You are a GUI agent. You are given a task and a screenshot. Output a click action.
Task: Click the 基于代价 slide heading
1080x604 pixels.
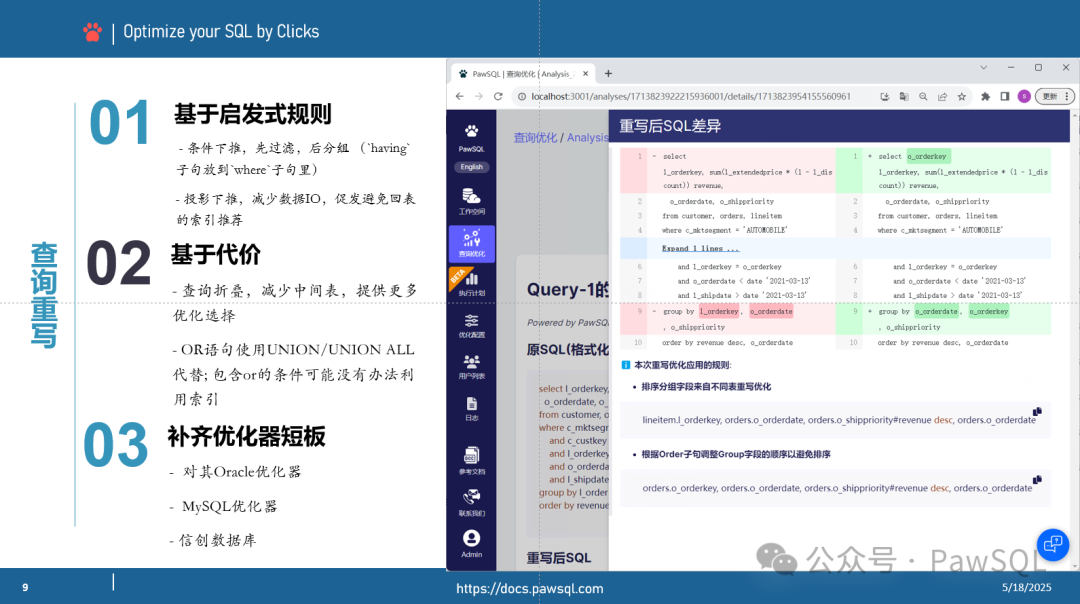(216, 255)
